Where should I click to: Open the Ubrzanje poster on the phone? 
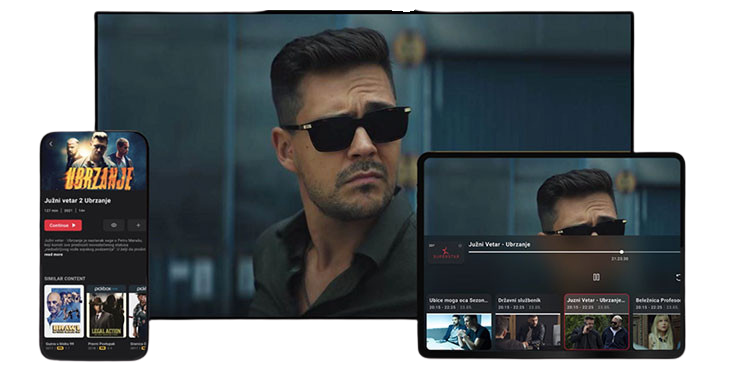94,162
